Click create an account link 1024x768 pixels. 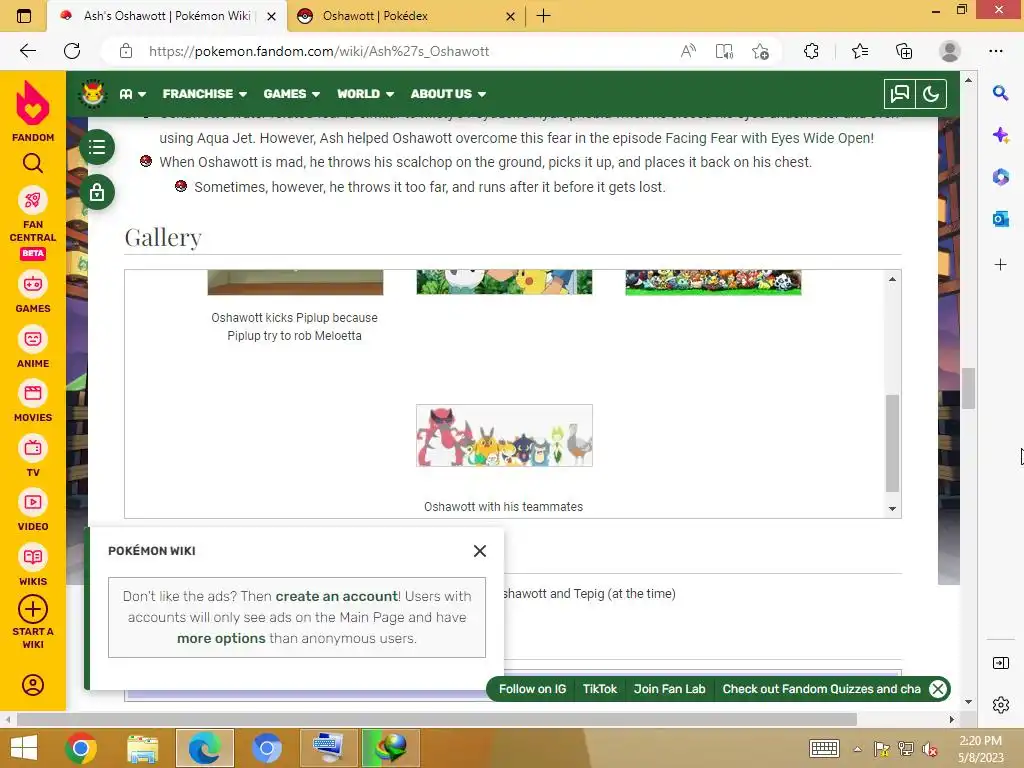336,596
